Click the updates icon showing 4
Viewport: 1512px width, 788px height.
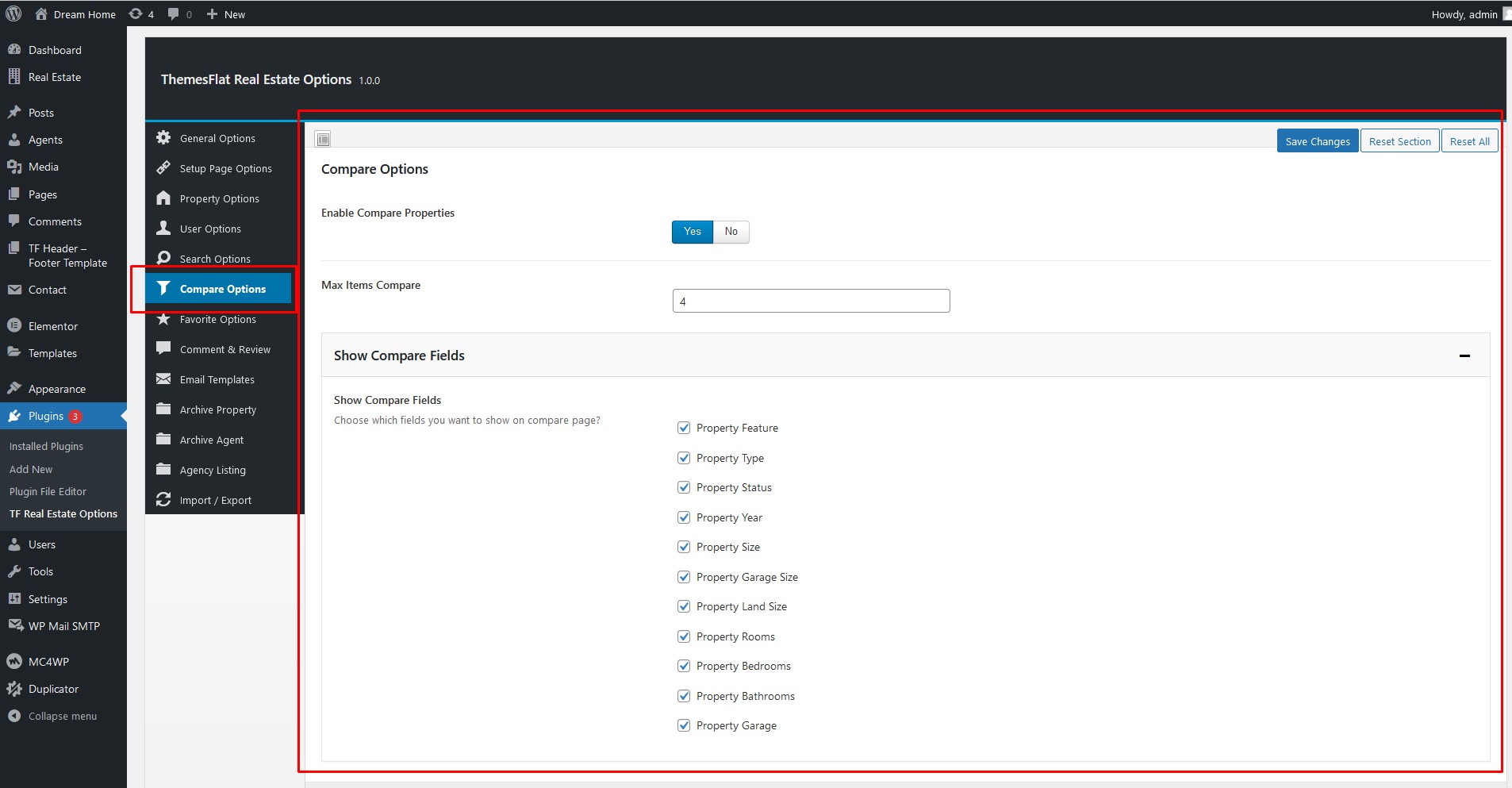[136, 13]
